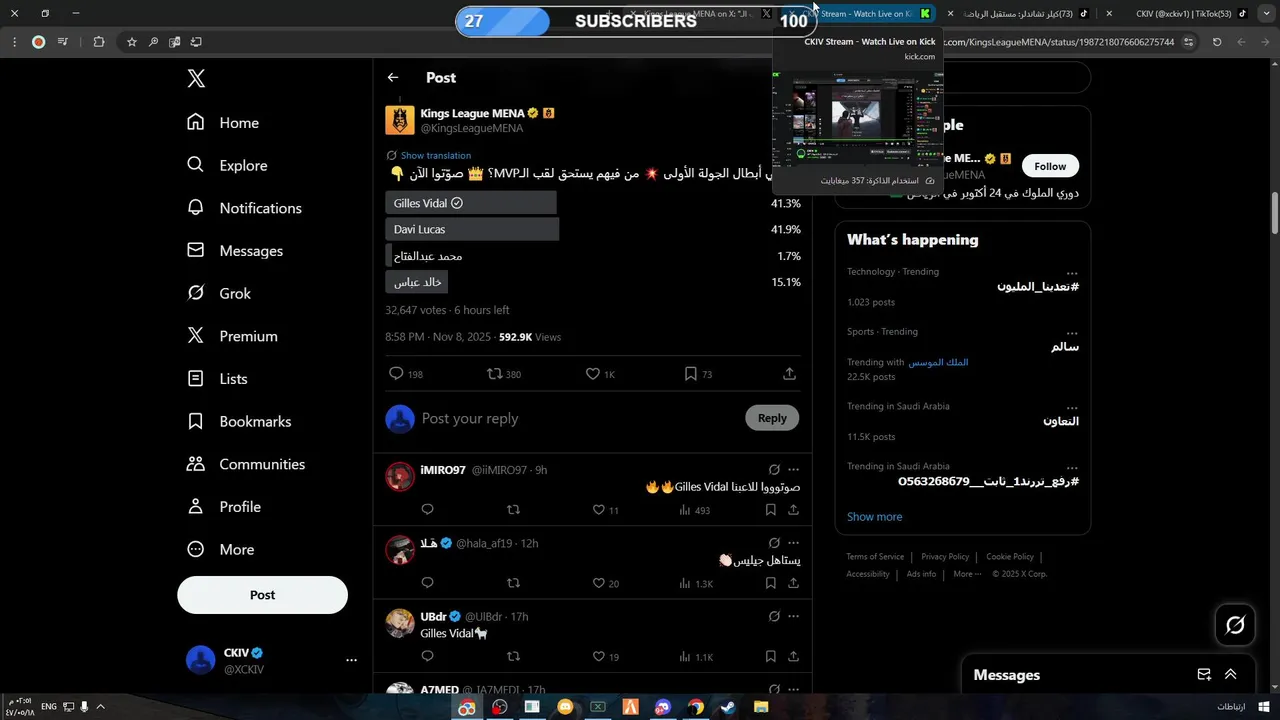This screenshot has height=720, width=1280.
Task: Click Show more trends link
Action: point(874,517)
